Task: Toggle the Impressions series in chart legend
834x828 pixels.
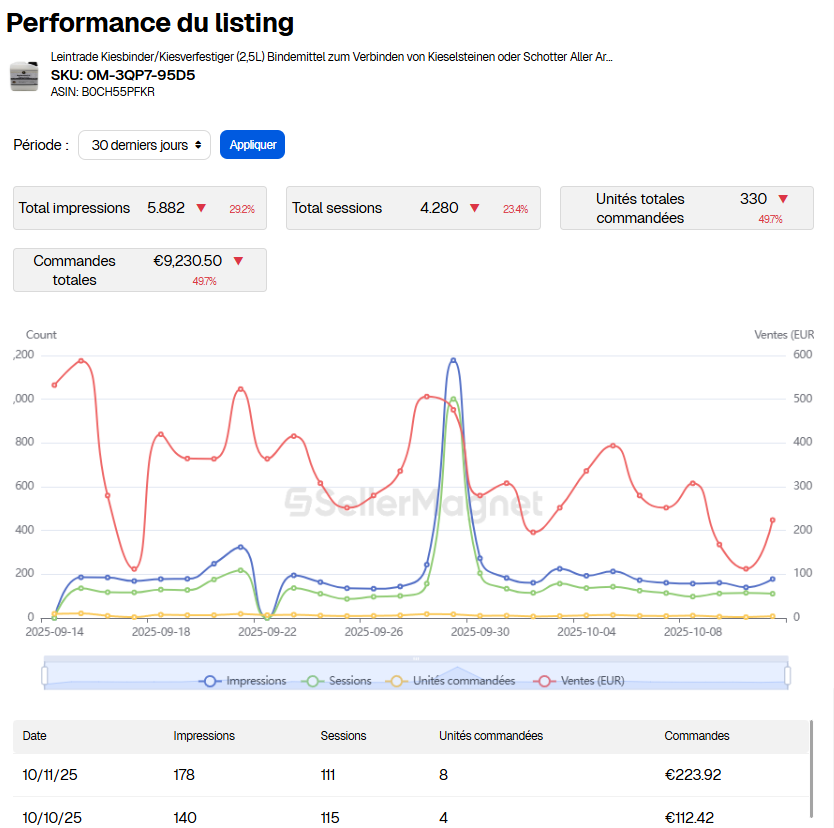Action: (x=243, y=681)
